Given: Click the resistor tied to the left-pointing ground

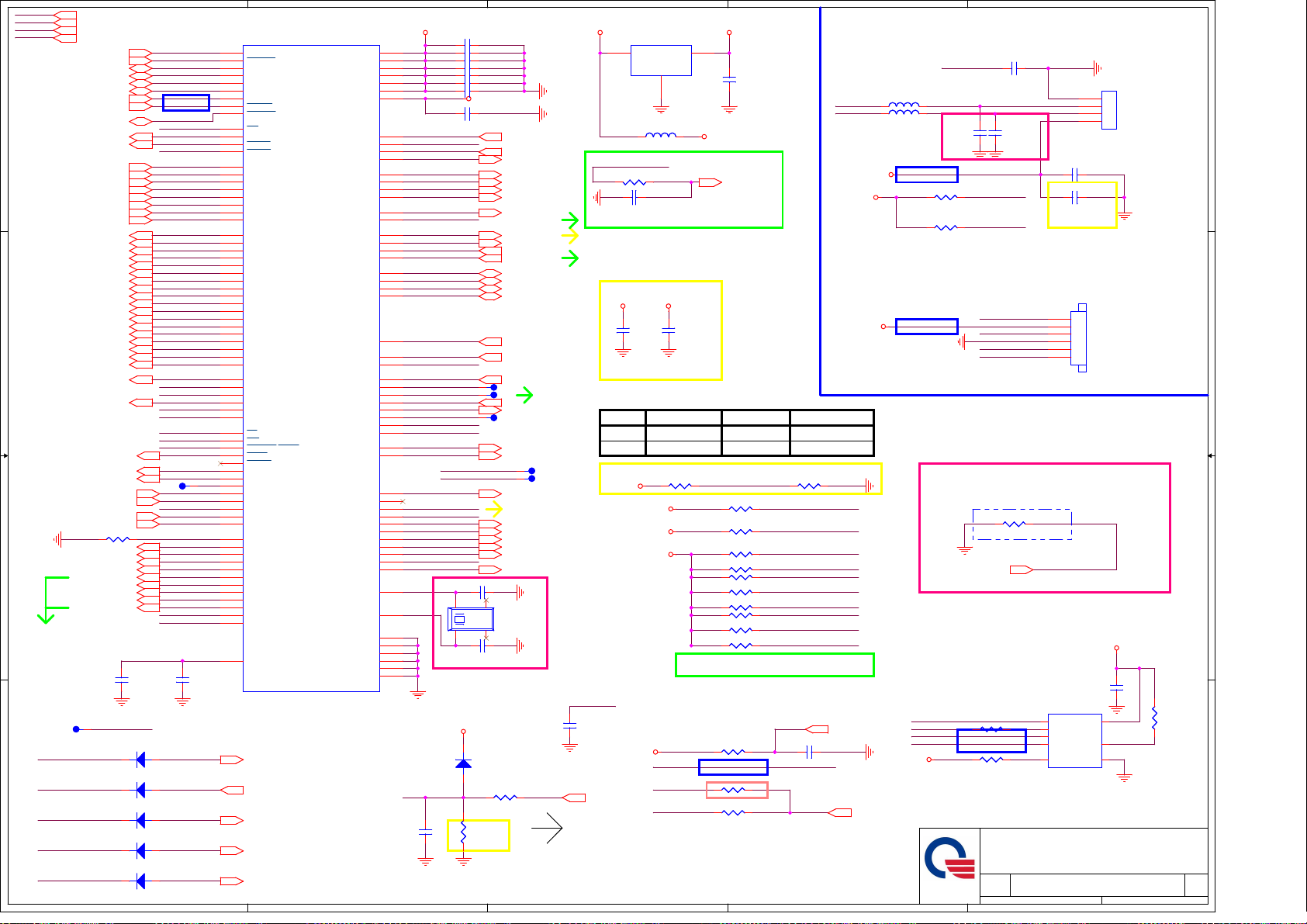Looking at the screenshot, I should pyautogui.click(x=118, y=538).
